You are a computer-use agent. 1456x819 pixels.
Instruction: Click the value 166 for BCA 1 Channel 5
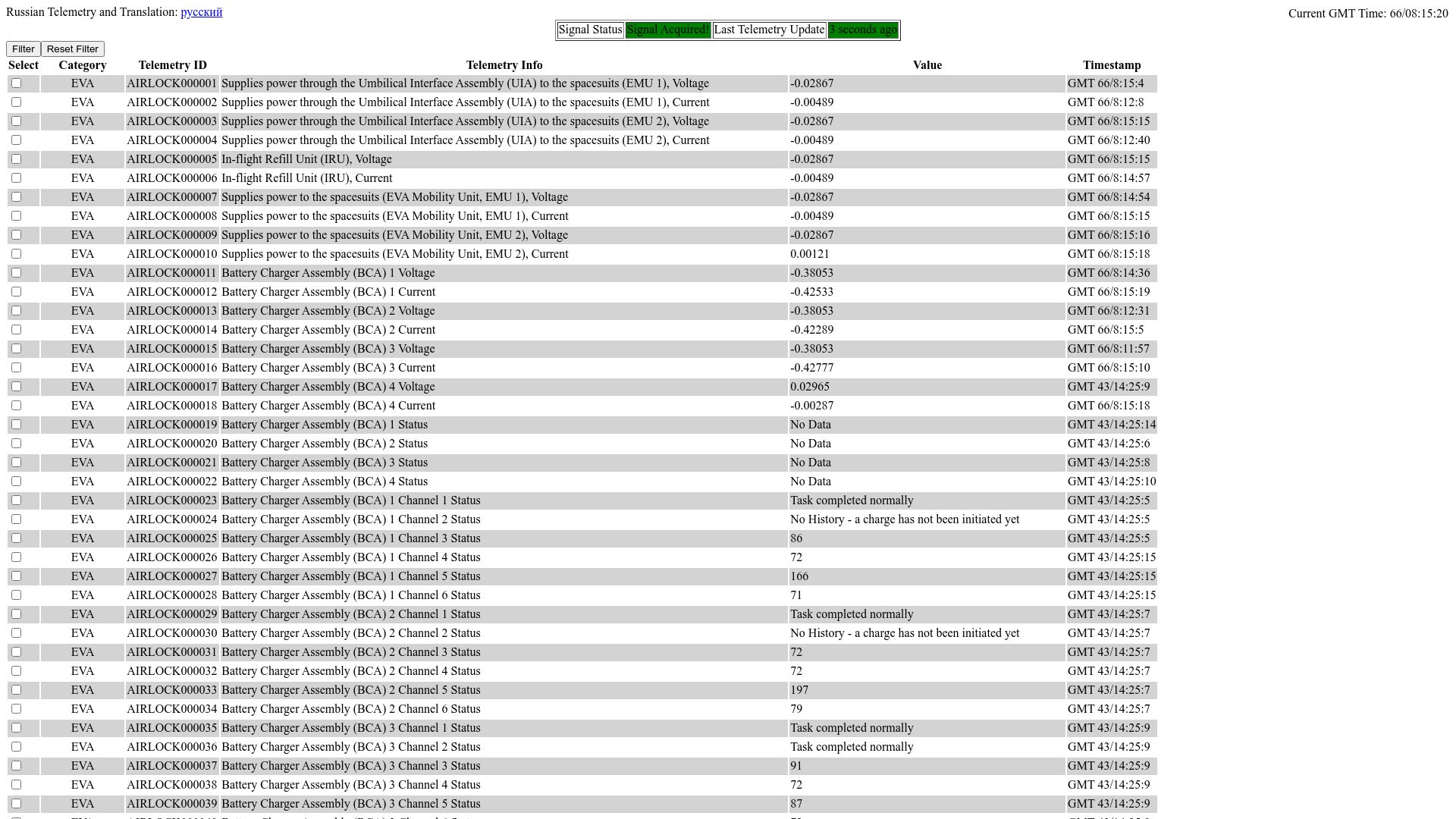pos(799,576)
